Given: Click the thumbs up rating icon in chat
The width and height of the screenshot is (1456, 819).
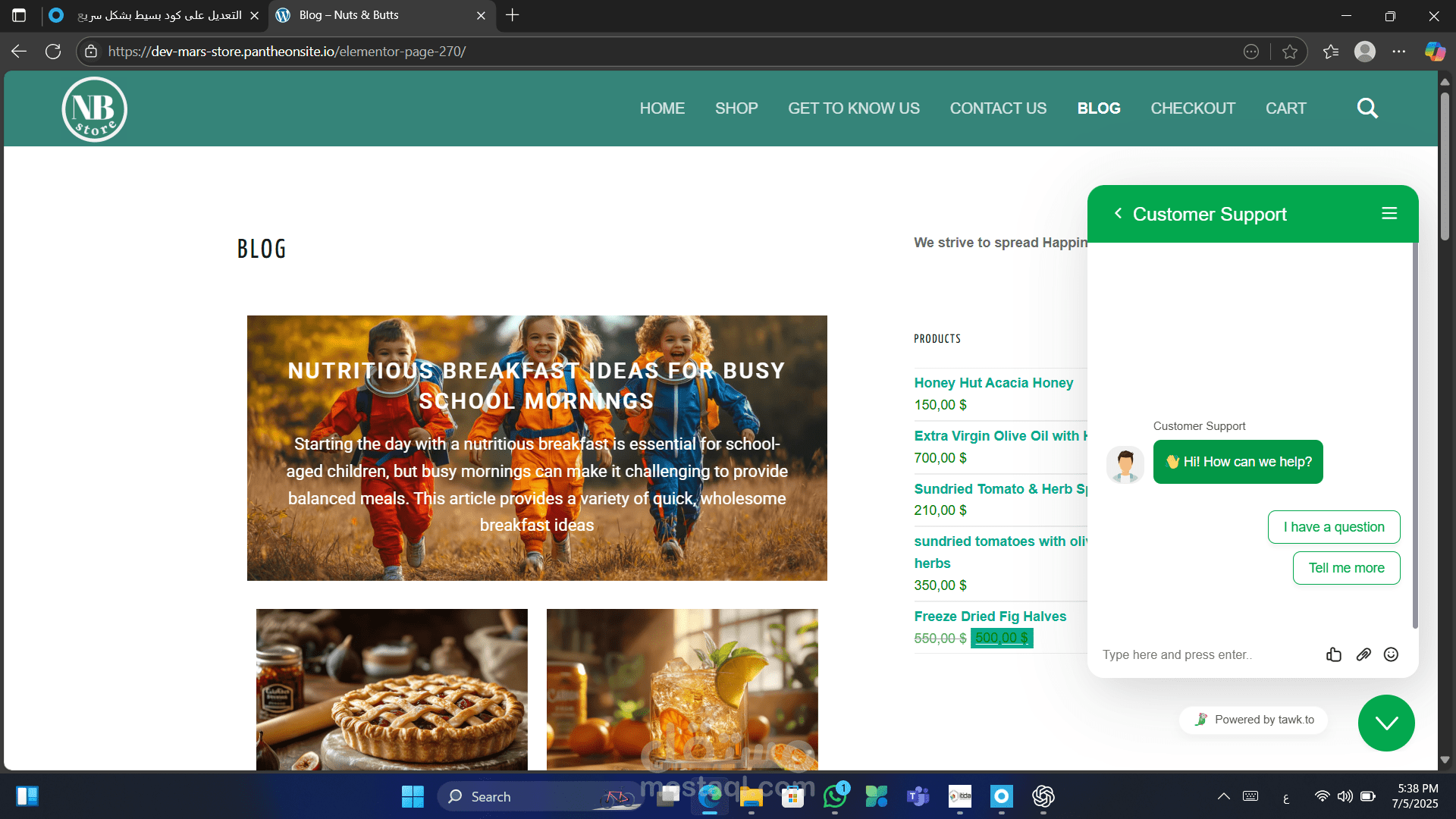Looking at the screenshot, I should pos(1334,654).
